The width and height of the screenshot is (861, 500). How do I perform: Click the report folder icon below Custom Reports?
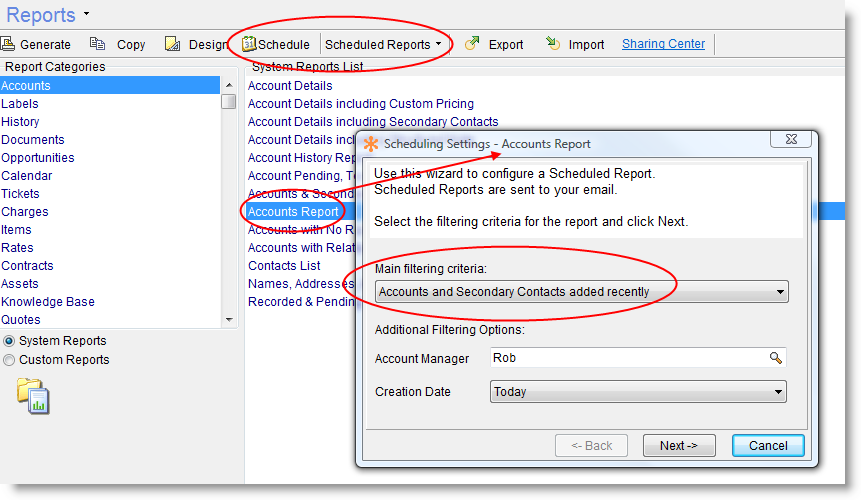pyautogui.click(x=33, y=396)
